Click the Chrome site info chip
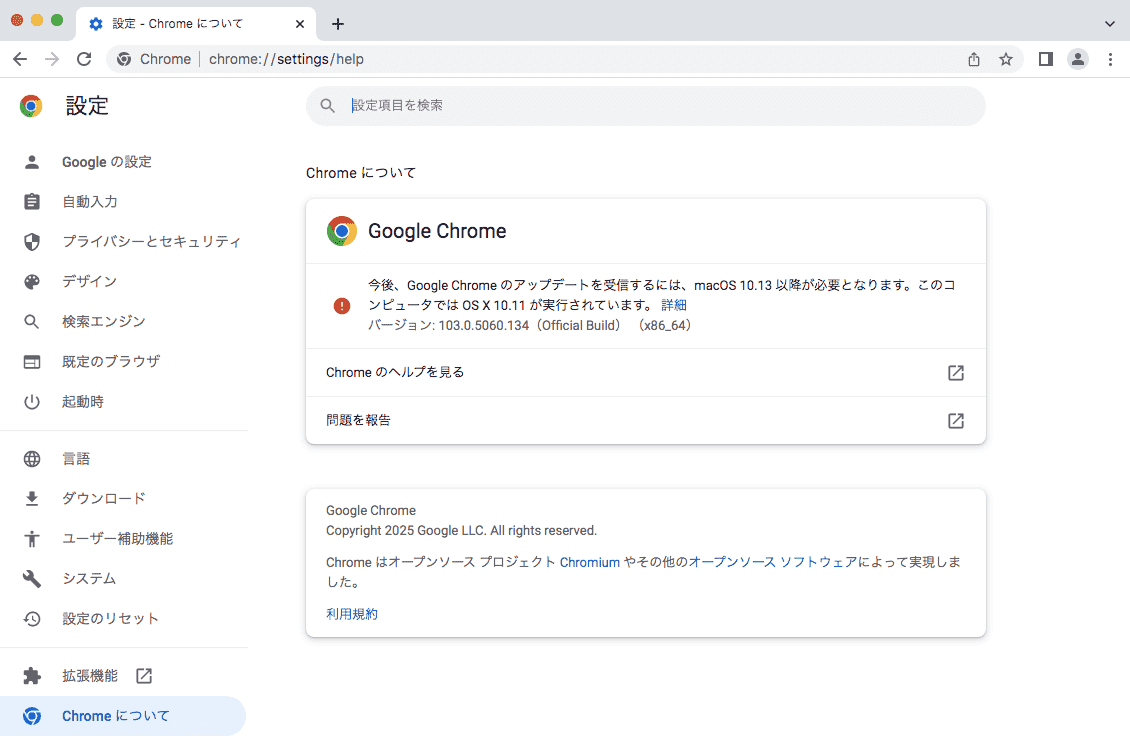Screen dimensions: 1130x756 pos(154,59)
